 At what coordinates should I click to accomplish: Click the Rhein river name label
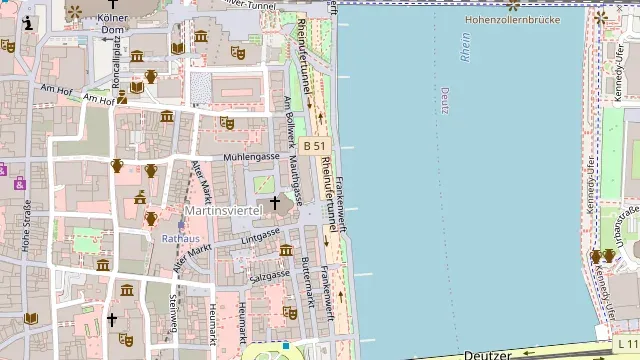click(x=465, y=47)
